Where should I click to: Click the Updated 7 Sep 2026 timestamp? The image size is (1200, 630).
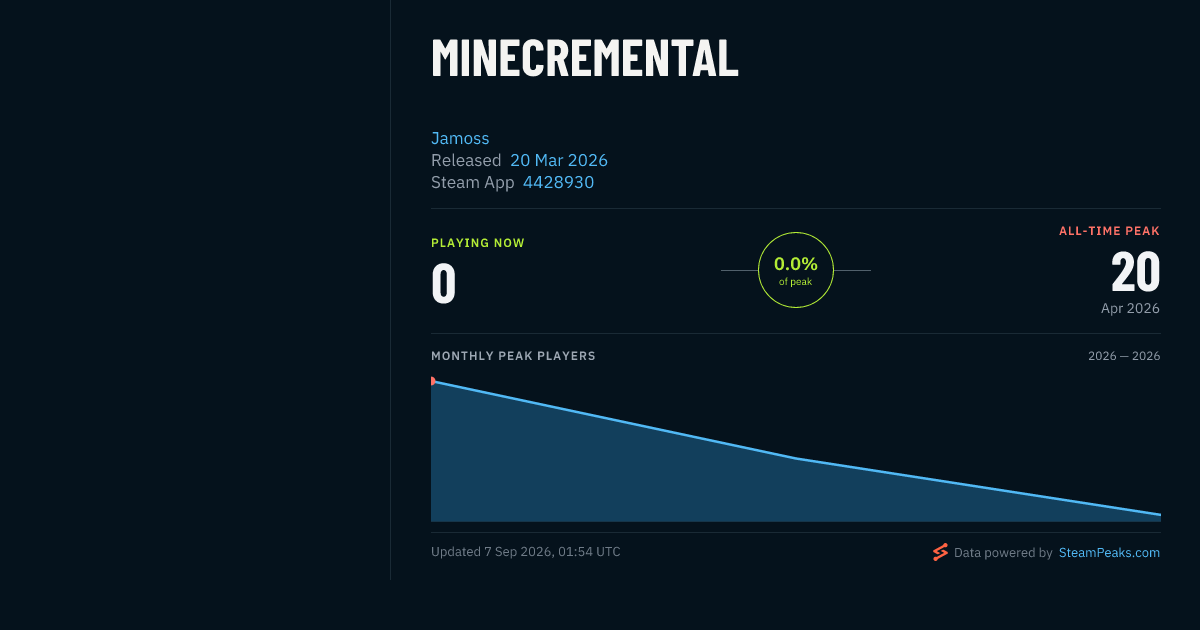point(526,552)
